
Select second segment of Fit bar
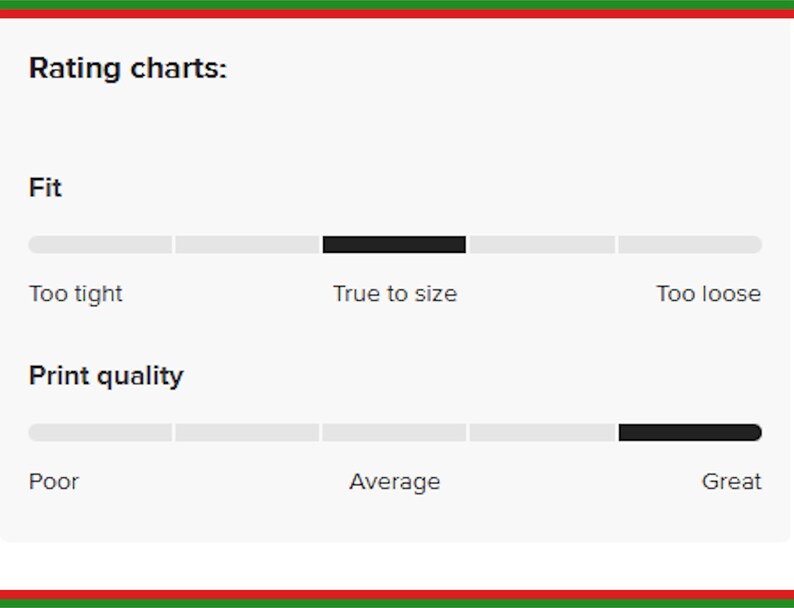tap(247, 245)
